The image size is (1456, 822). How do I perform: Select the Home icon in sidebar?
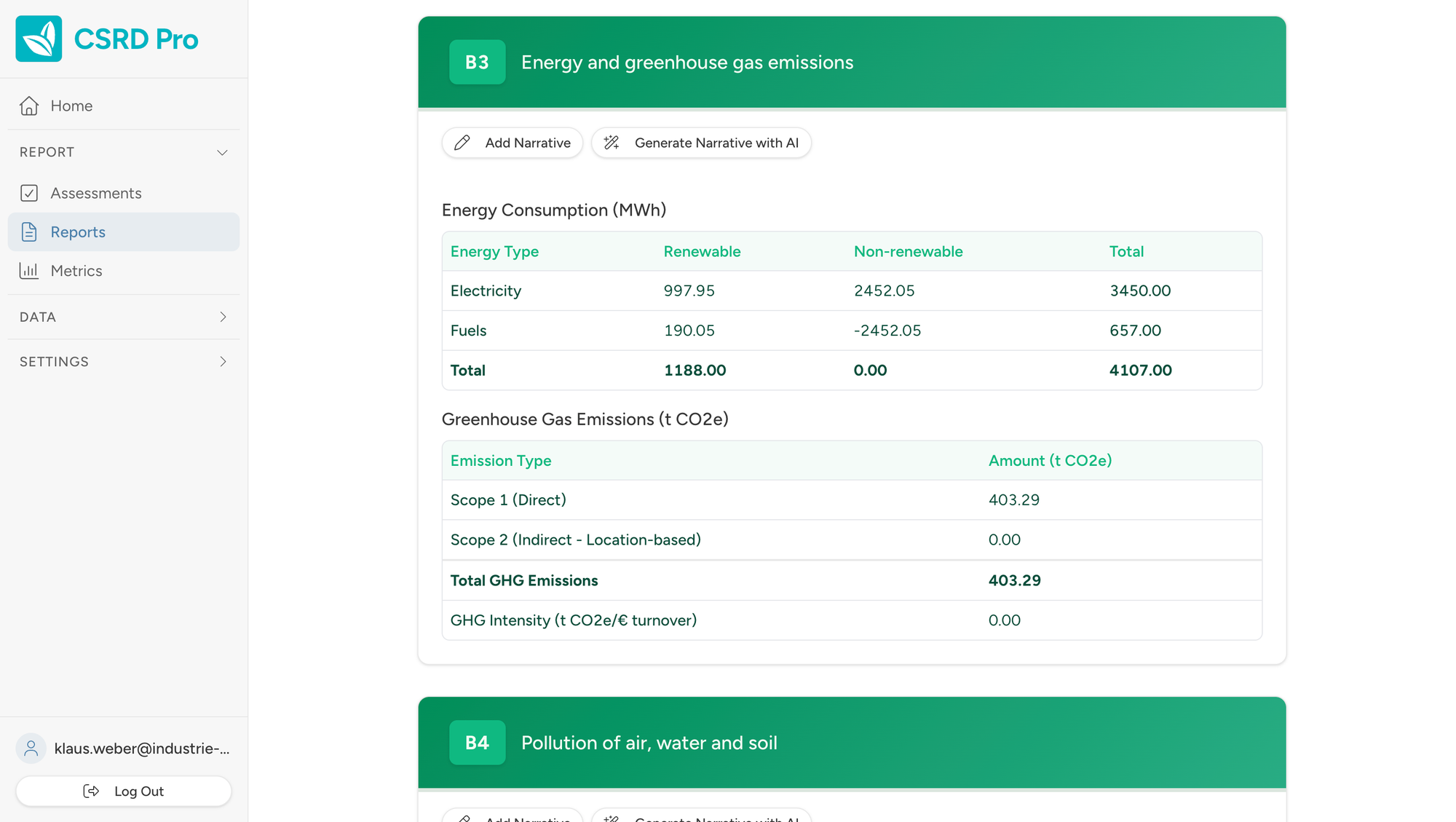tap(28, 106)
